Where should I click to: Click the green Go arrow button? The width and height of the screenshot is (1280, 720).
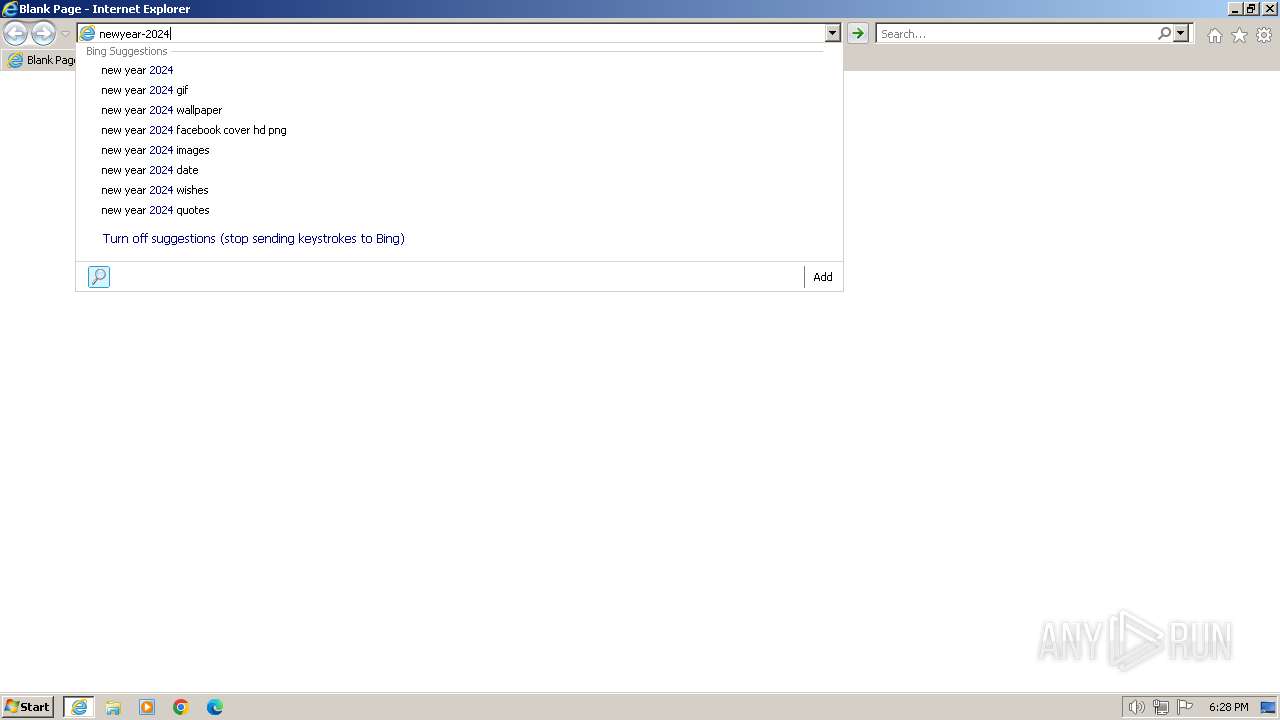[x=857, y=33]
